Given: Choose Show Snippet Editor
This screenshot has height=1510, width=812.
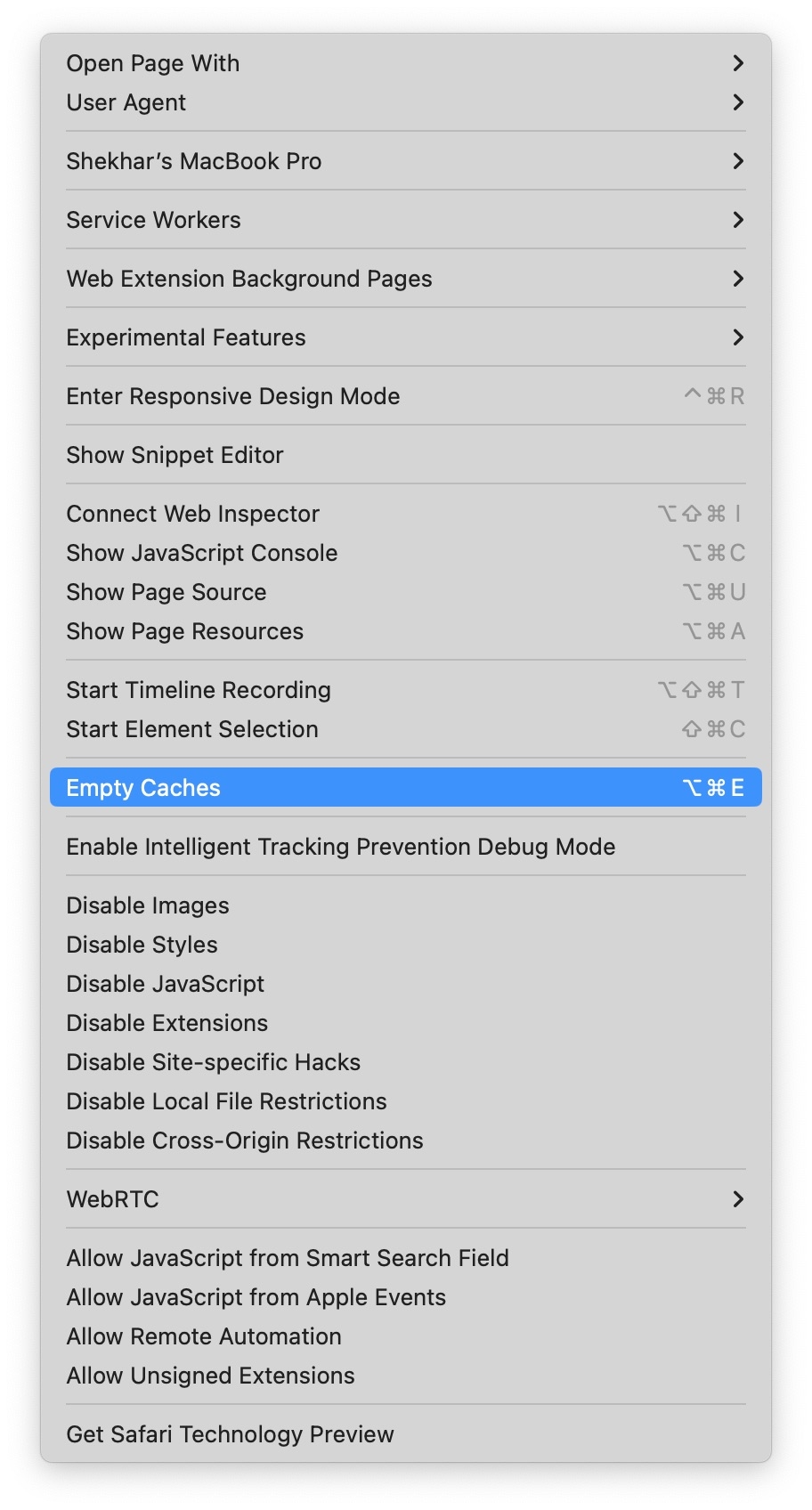Looking at the screenshot, I should coord(405,455).
